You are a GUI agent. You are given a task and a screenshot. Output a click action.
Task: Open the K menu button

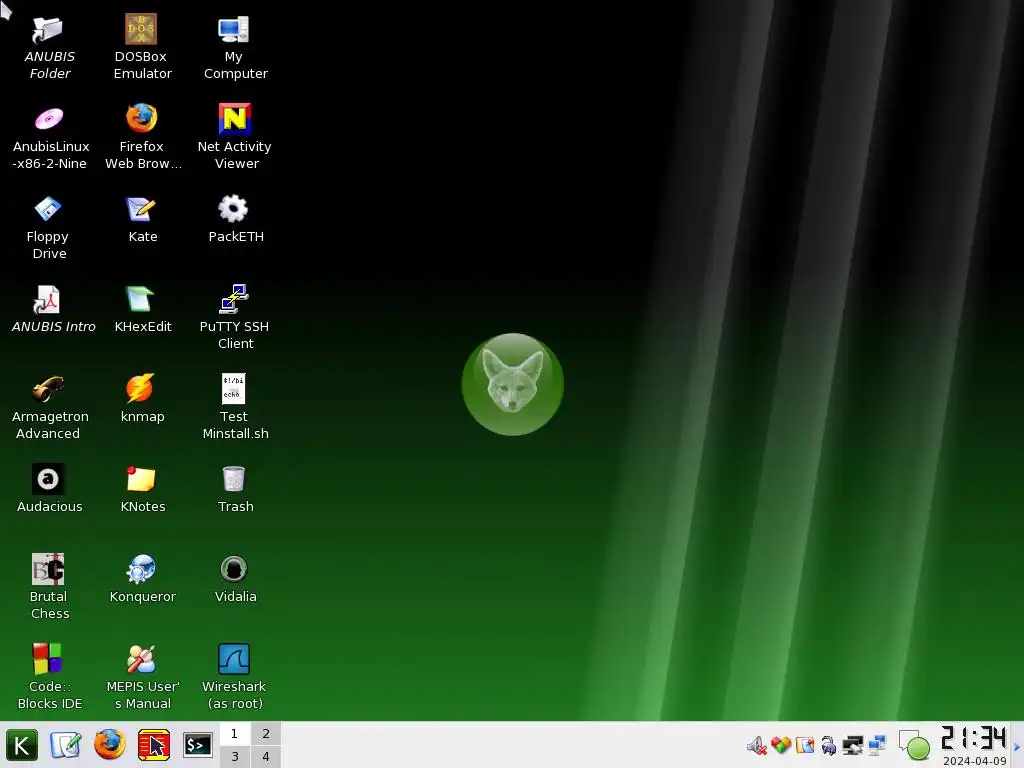(22, 745)
